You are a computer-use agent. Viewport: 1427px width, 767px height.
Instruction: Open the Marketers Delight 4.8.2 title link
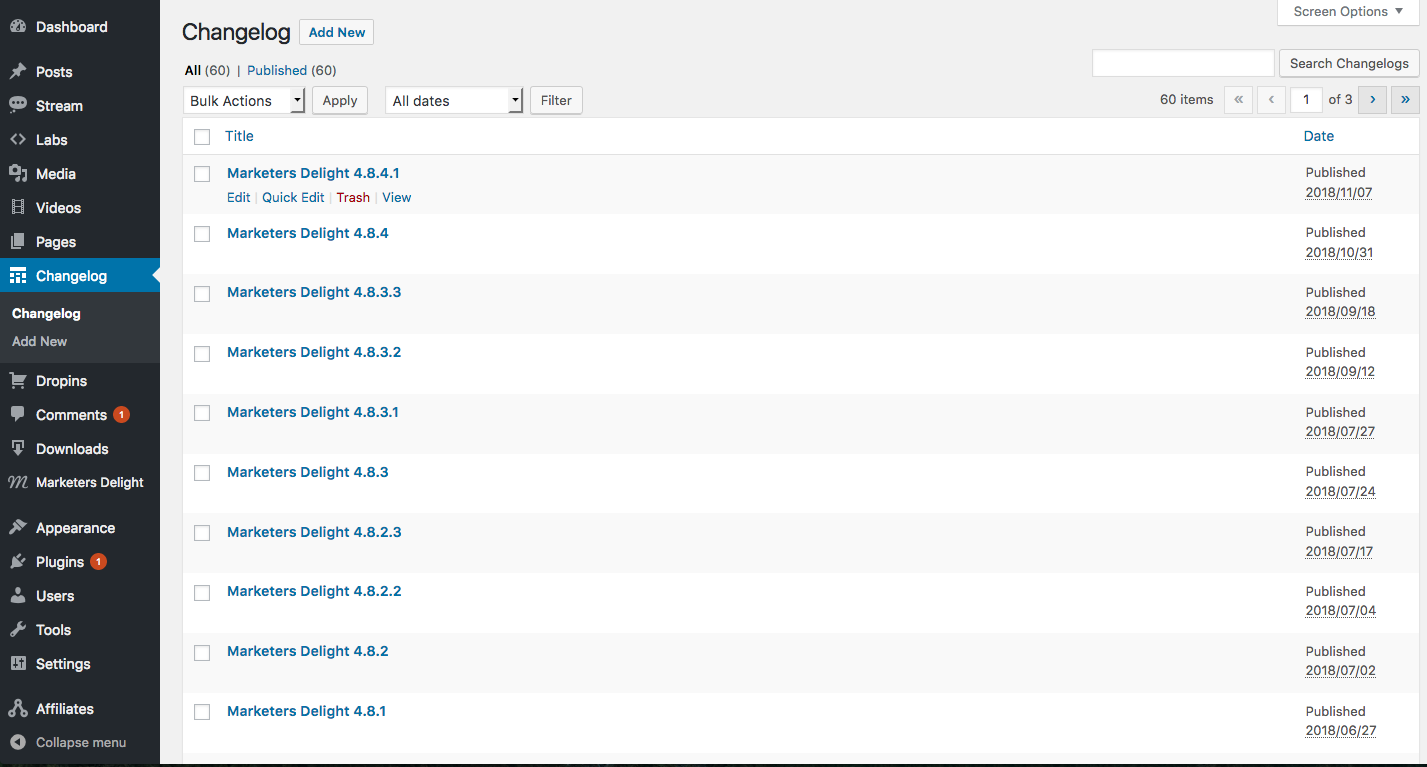point(308,651)
